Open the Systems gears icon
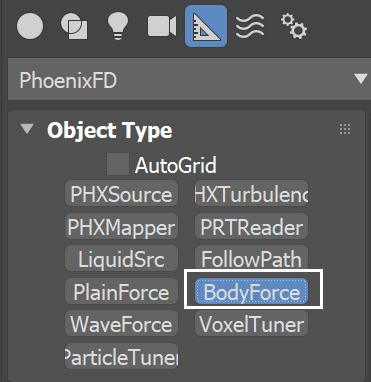Screen dimensions: 371x382 [294, 26]
